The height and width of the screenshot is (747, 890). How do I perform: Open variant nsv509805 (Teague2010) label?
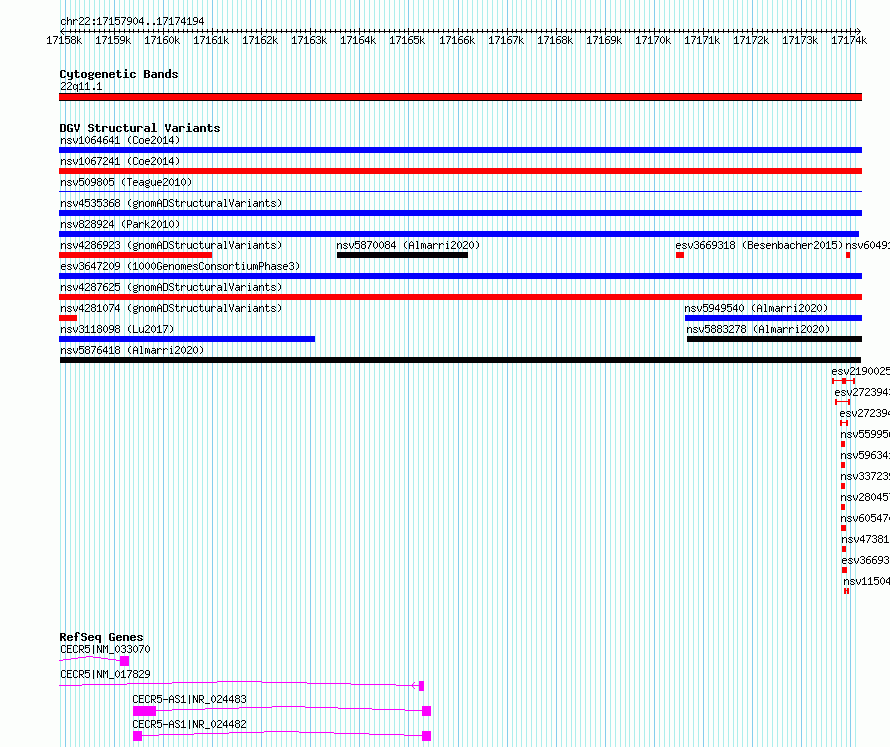tap(126, 182)
